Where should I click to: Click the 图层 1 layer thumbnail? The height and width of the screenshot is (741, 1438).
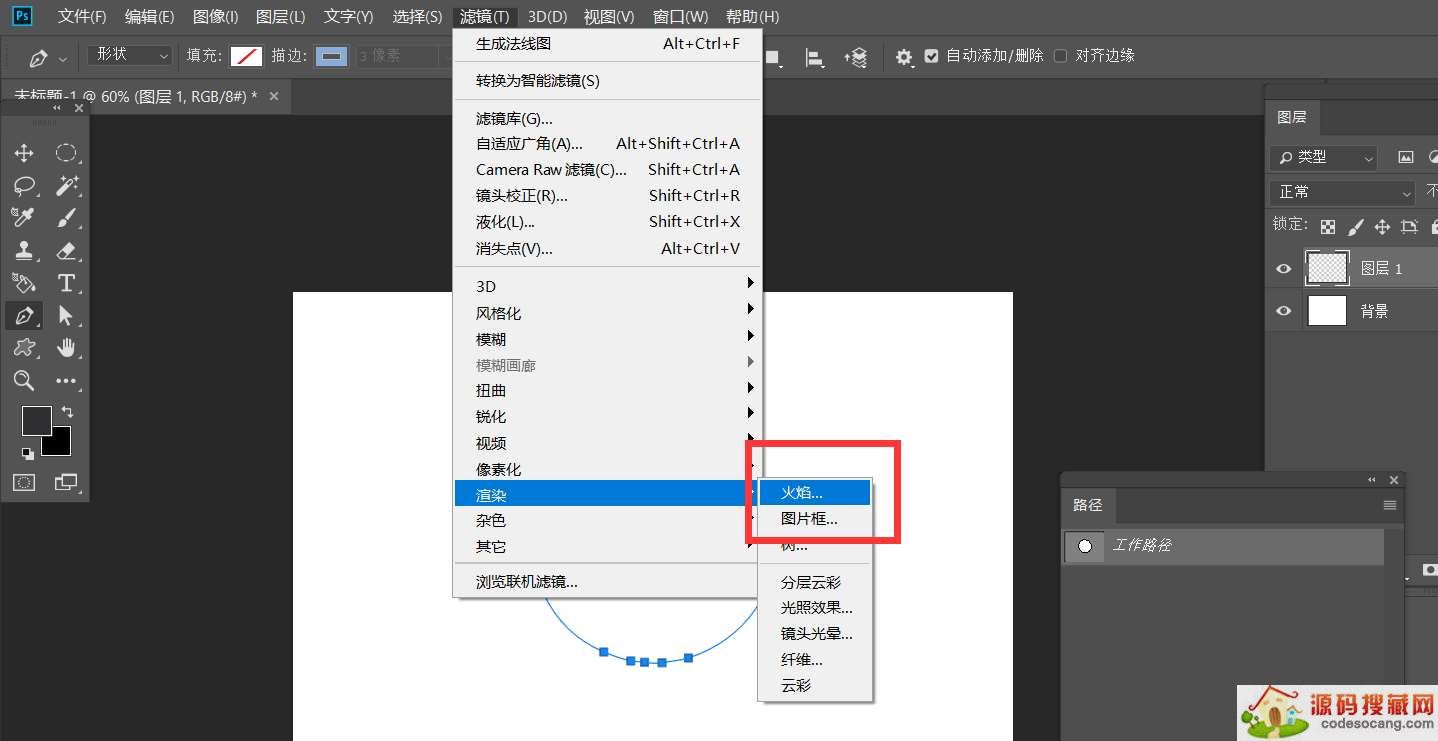pos(1327,268)
